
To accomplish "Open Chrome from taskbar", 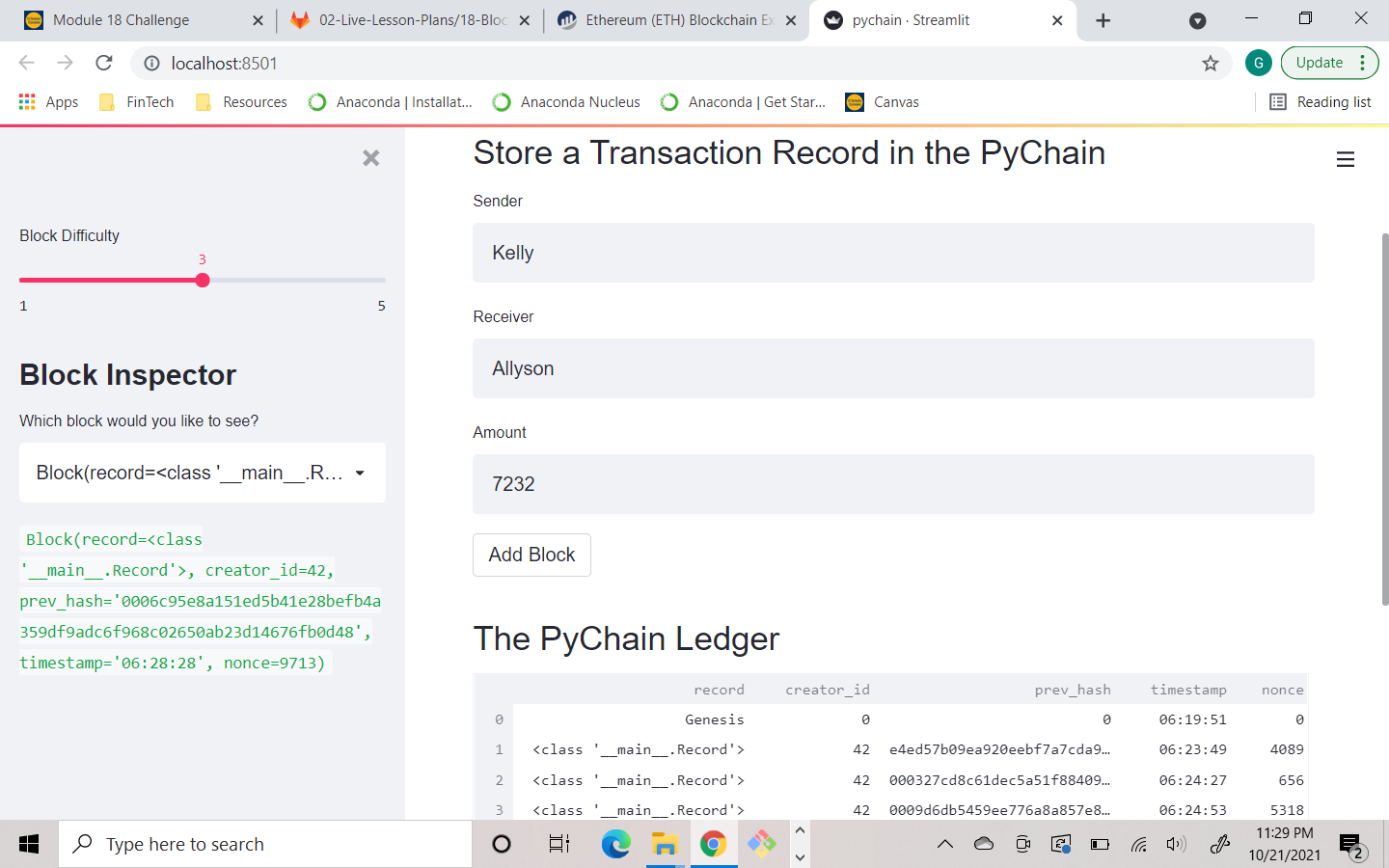I will point(713,844).
